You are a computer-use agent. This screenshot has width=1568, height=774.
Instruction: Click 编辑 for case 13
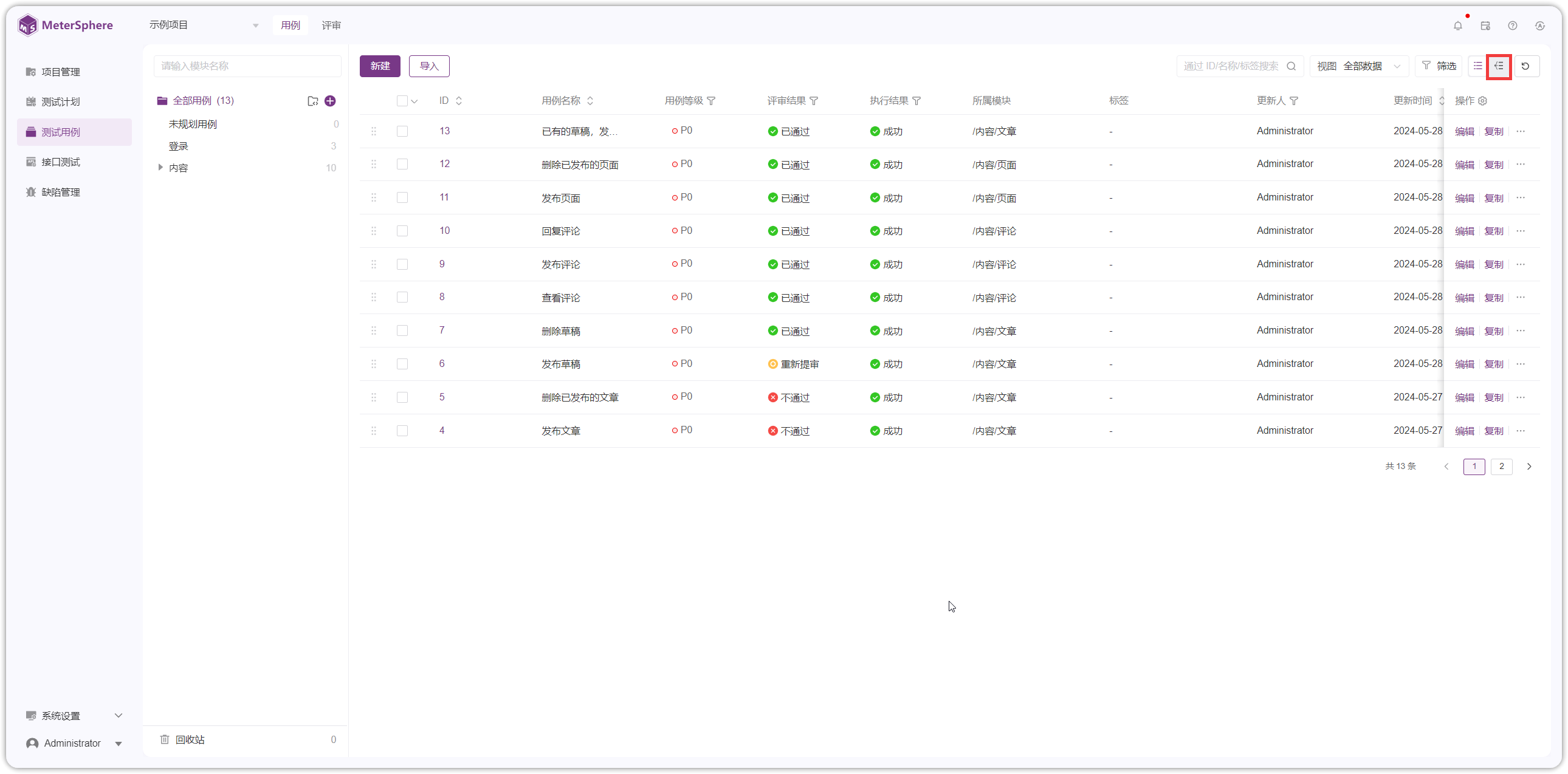[1464, 131]
